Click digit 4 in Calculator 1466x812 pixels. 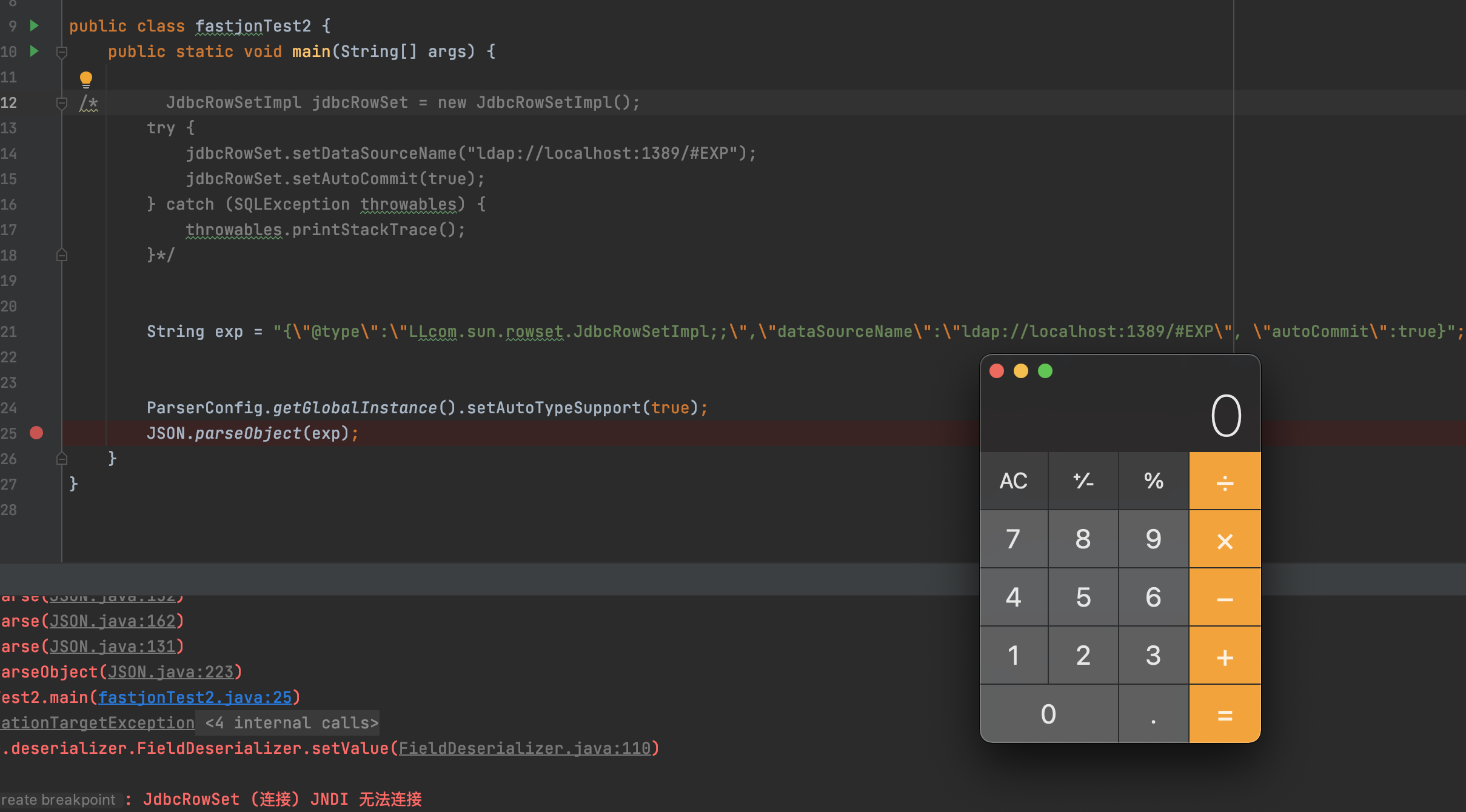pyautogui.click(x=1014, y=597)
